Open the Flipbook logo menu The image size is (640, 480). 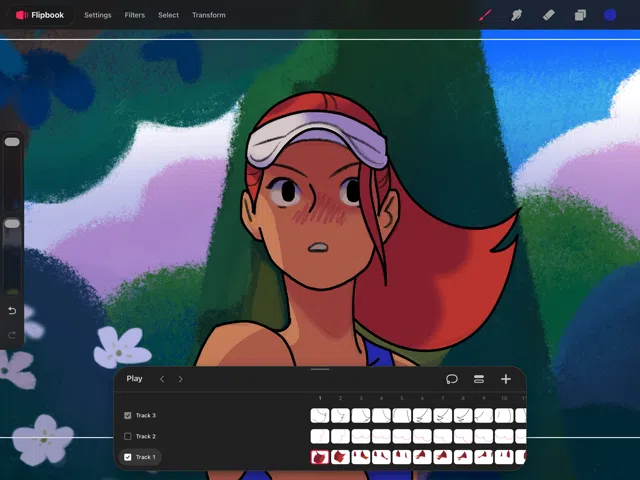click(x=40, y=15)
